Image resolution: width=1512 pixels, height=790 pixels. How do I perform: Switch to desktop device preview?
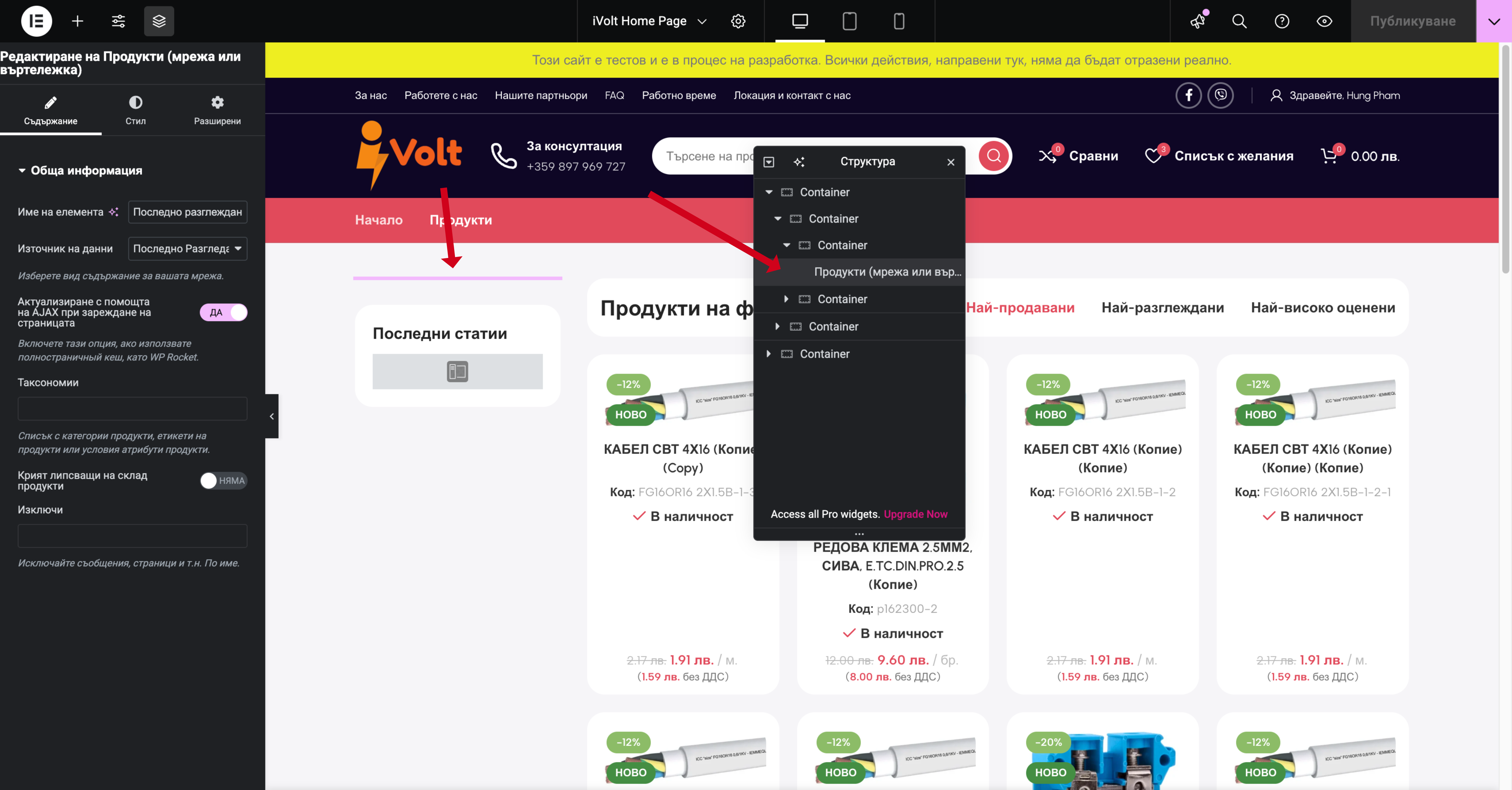pyautogui.click(x=800, y=21)
